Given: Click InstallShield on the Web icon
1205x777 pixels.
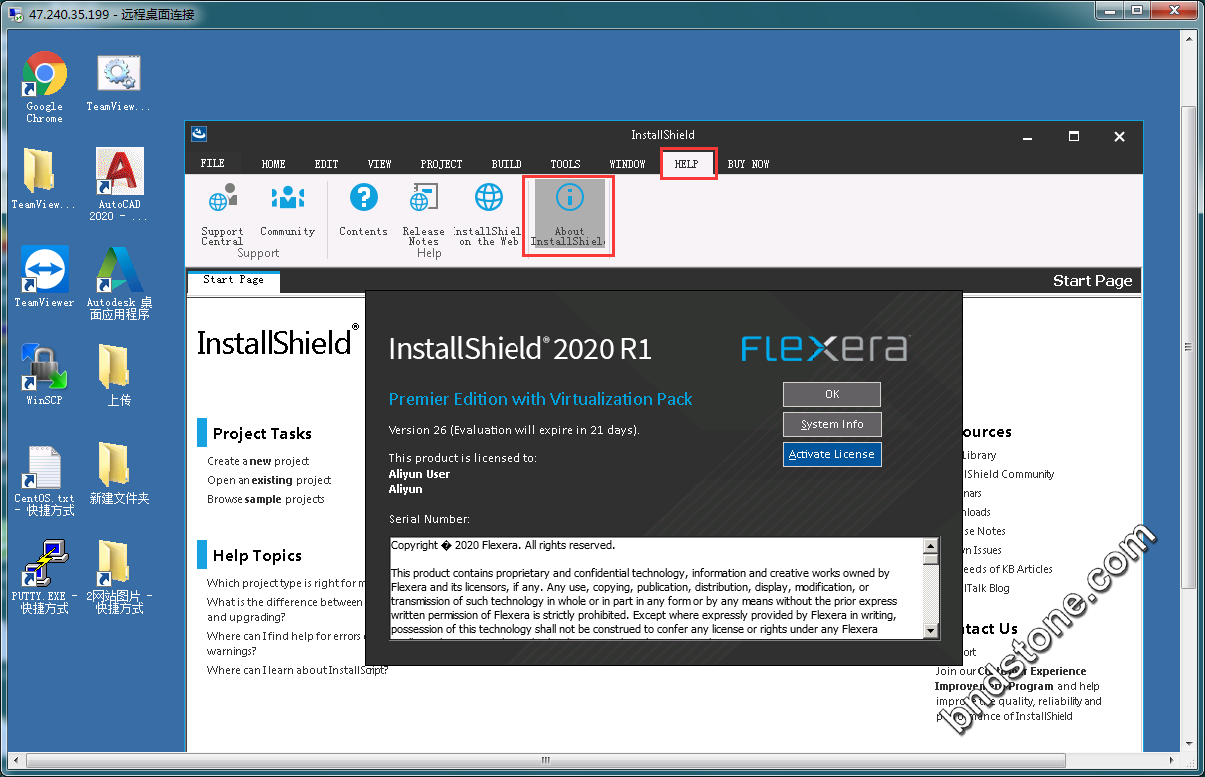Looking at the screenshot, I should coord(488,212).
